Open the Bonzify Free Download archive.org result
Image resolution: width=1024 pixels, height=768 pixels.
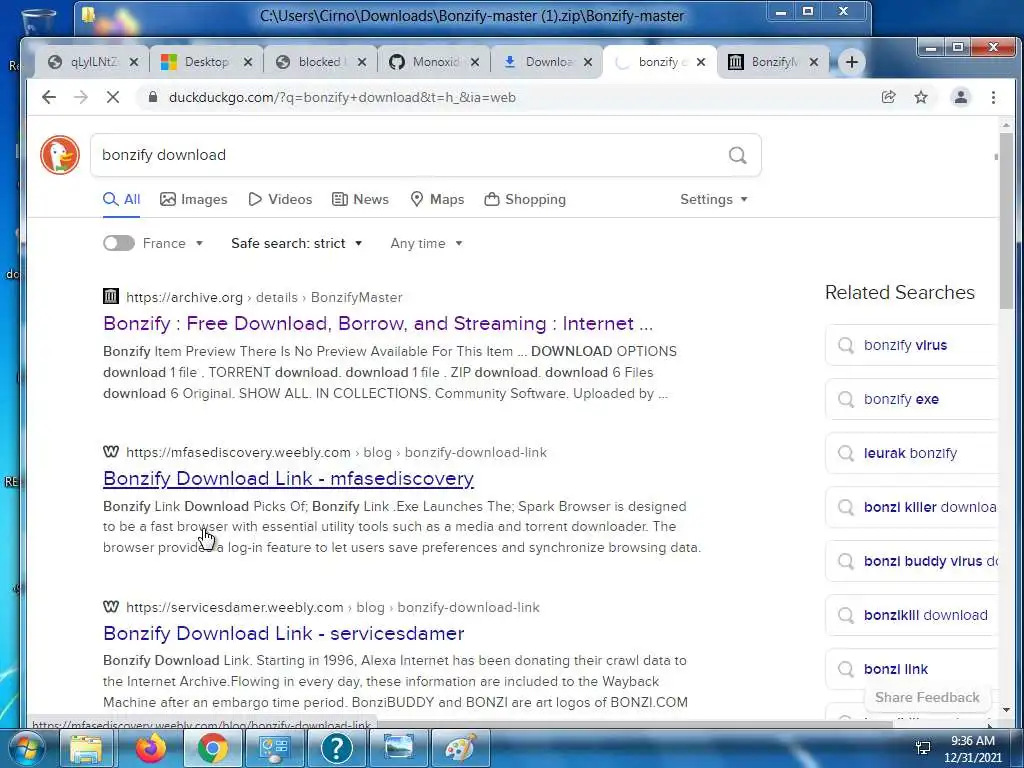tap(378, 323)
